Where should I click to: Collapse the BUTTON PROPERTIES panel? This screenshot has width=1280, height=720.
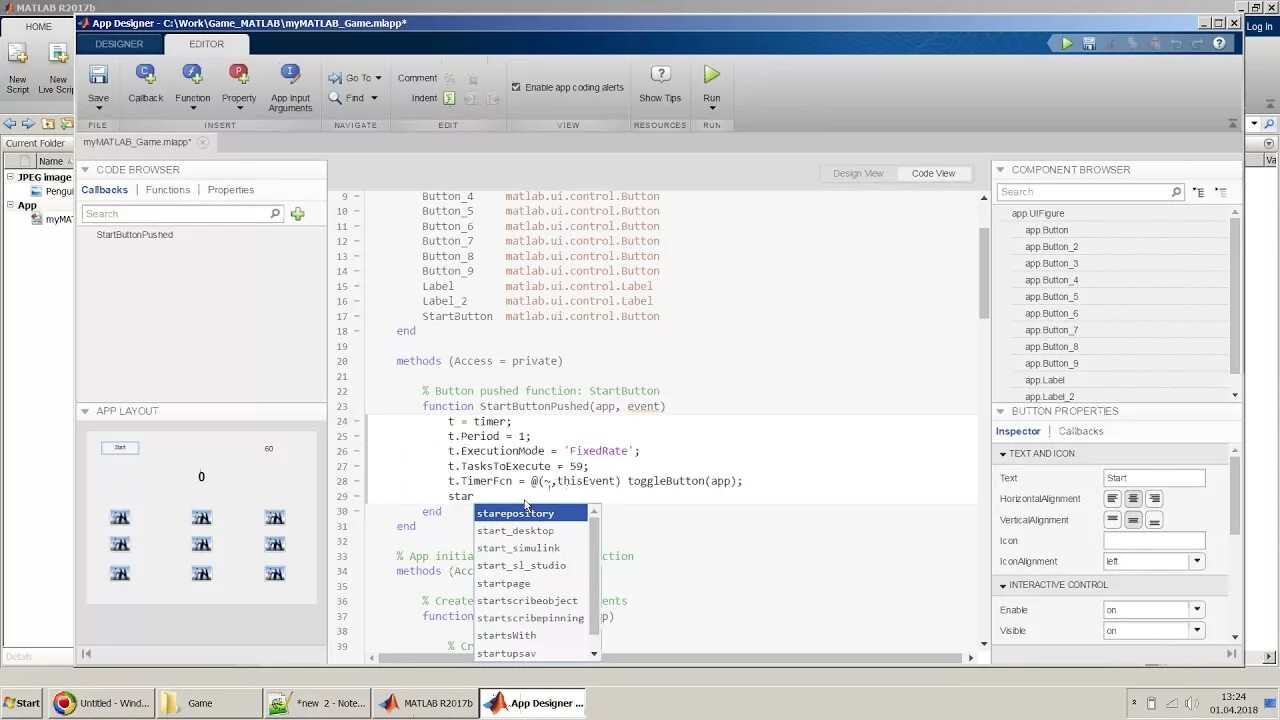point(1001,411)
